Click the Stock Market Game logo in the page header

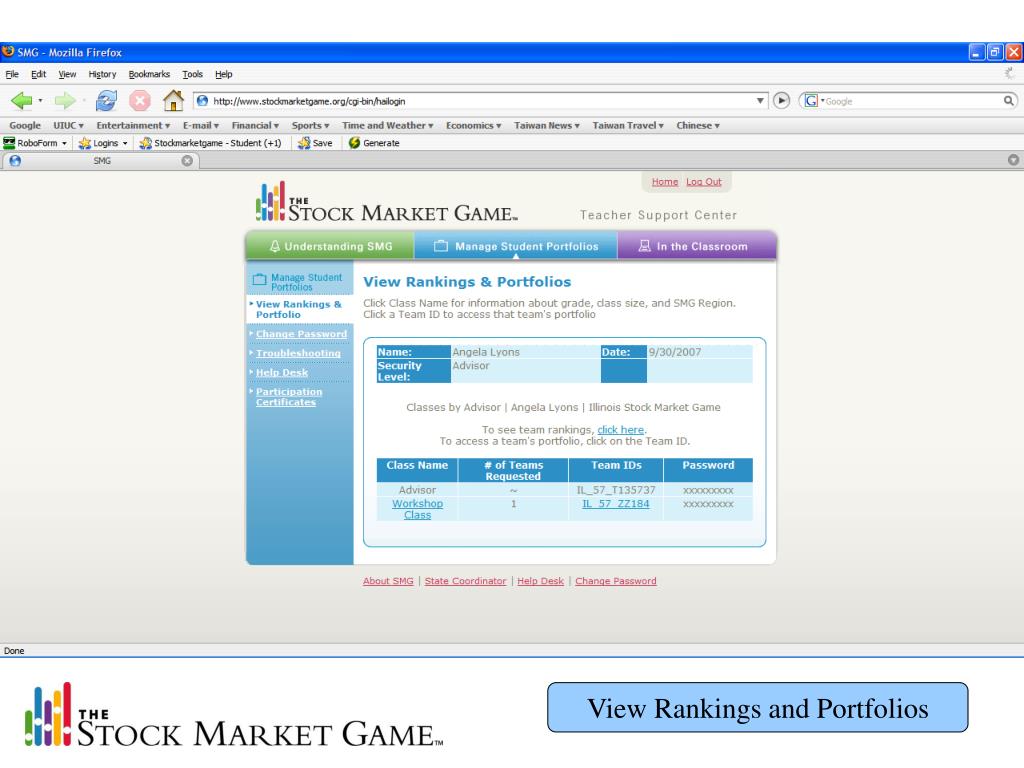point(387,202)
